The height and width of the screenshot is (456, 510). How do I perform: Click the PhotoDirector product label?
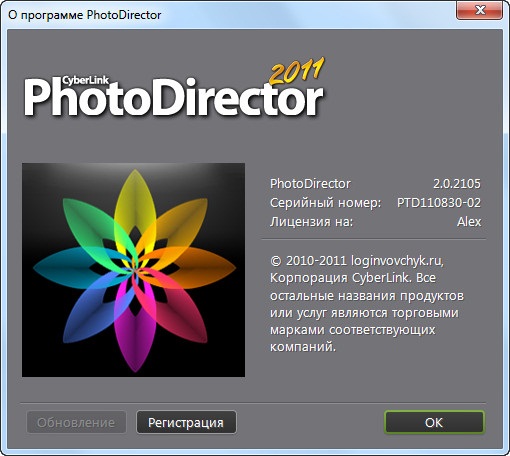coord(310,184)
